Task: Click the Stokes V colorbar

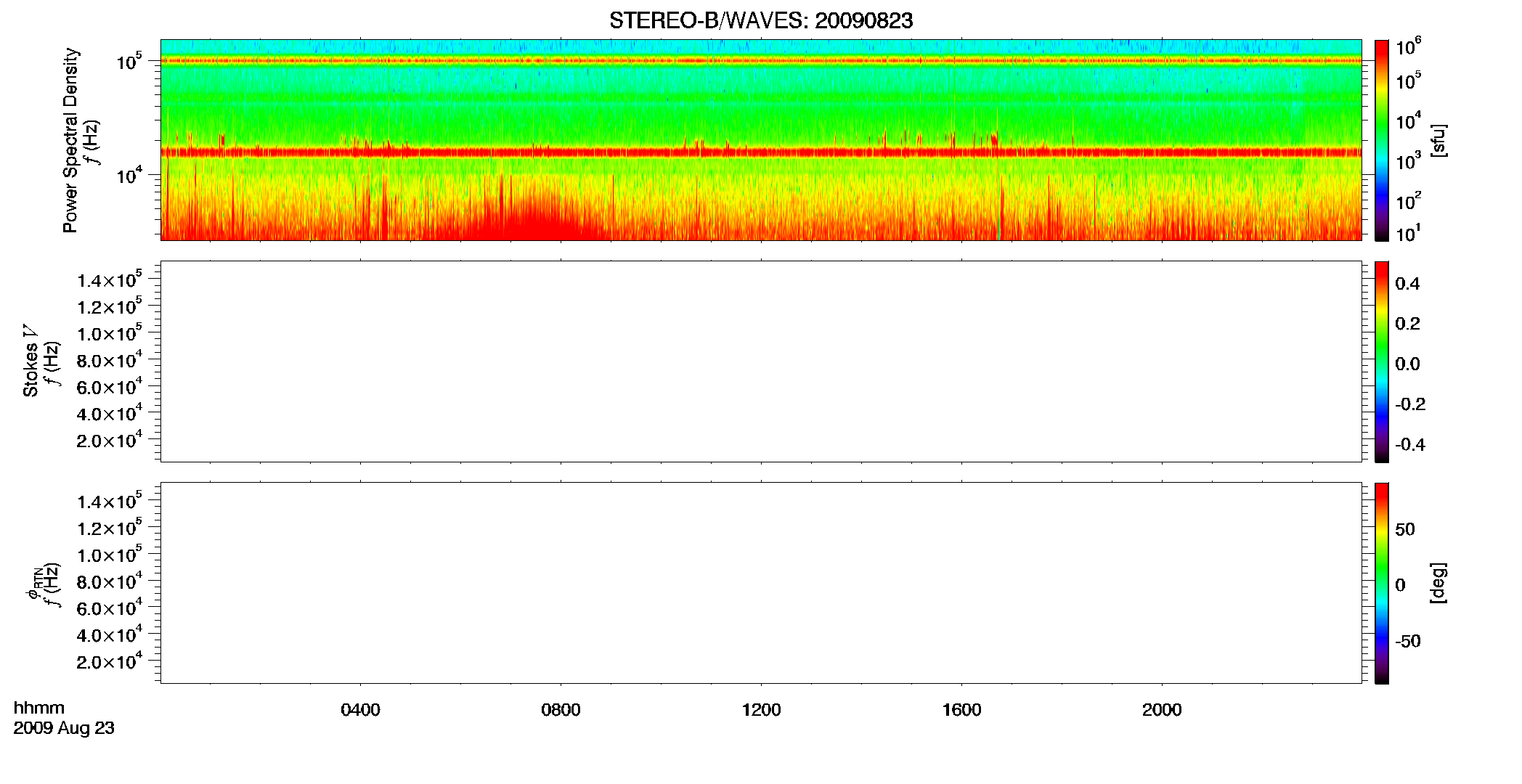Action: coord(1382,362)
